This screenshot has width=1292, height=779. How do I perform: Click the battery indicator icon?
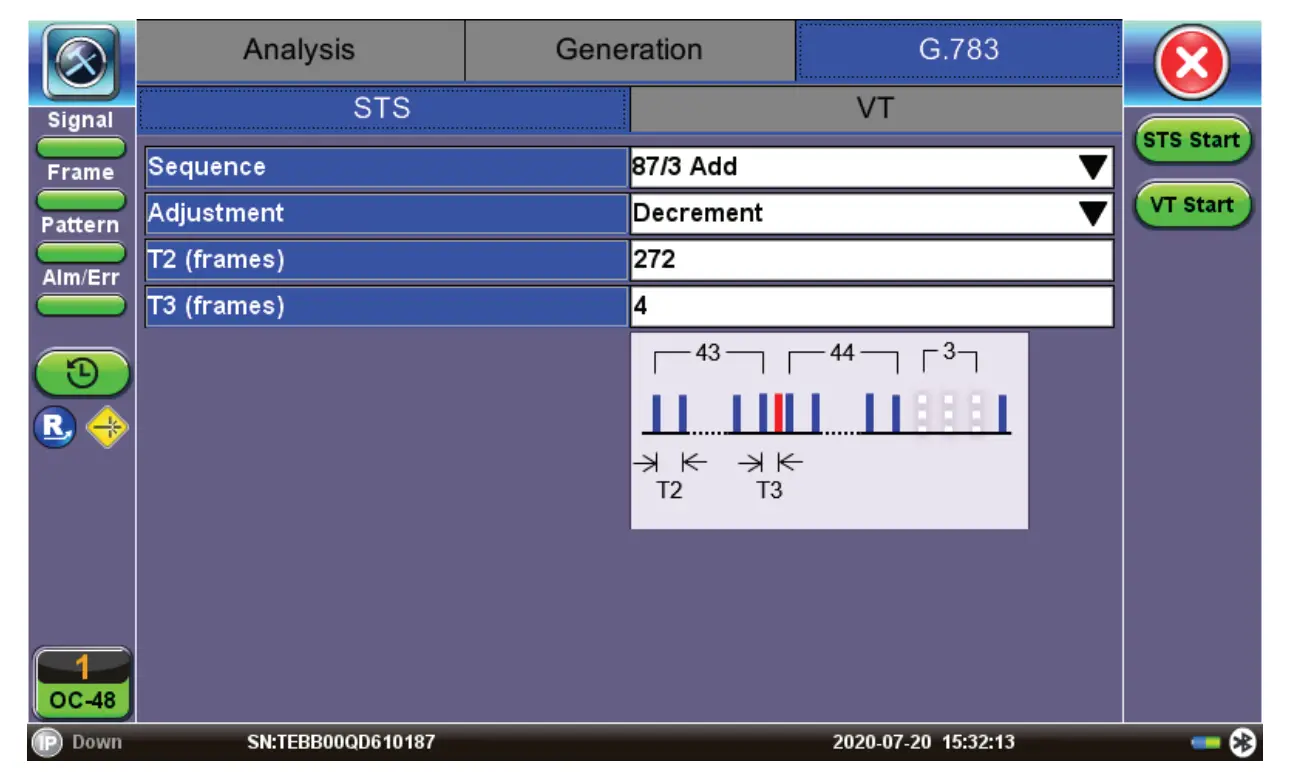1207,742
